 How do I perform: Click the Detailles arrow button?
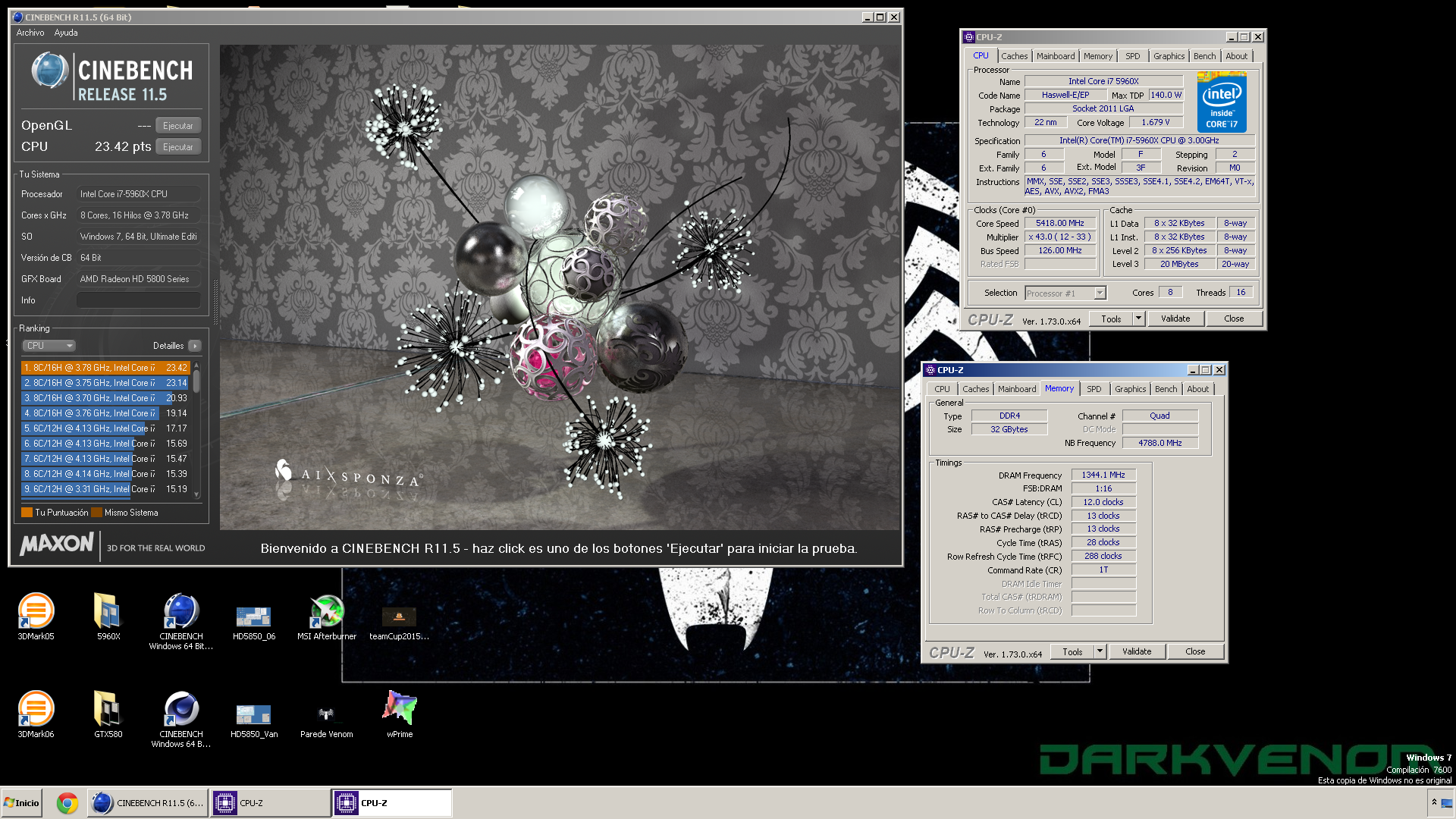pyautogui.click(x=195, y=346)
